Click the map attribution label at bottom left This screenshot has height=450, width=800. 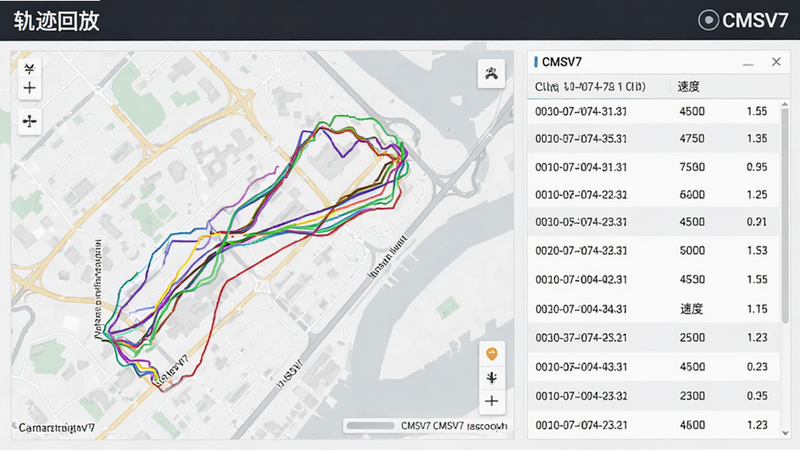tap(57, 428)
